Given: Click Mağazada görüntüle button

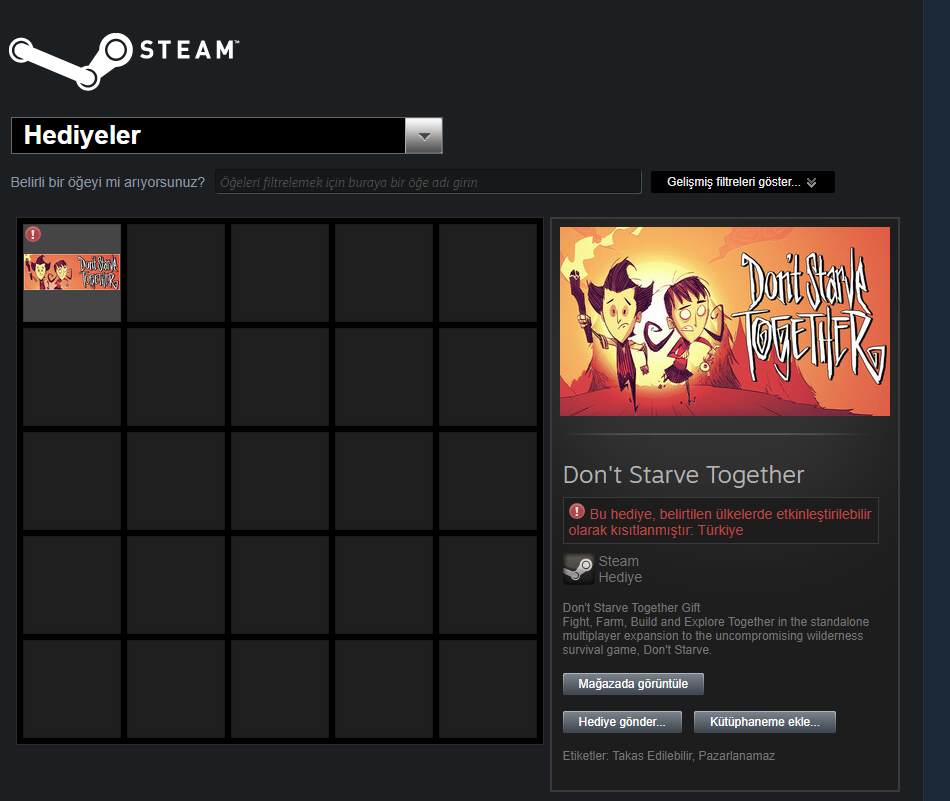Looking at the screenshot, I should [x=633, y=684].
